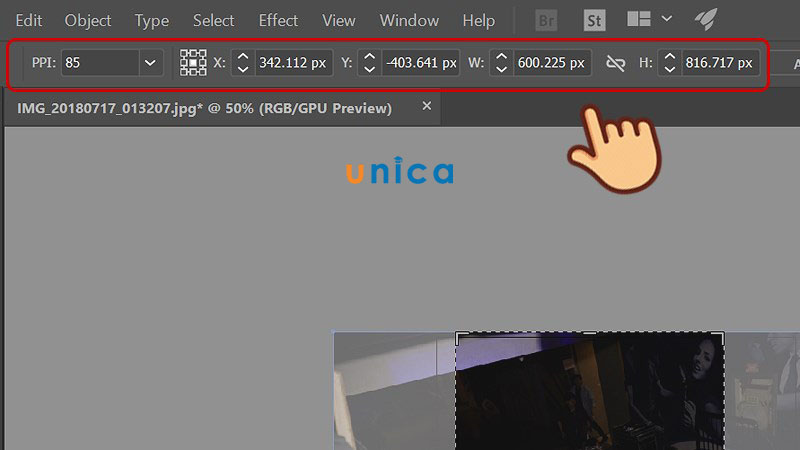Open the Window menu

pyautogui.click(x=409, y=20)
